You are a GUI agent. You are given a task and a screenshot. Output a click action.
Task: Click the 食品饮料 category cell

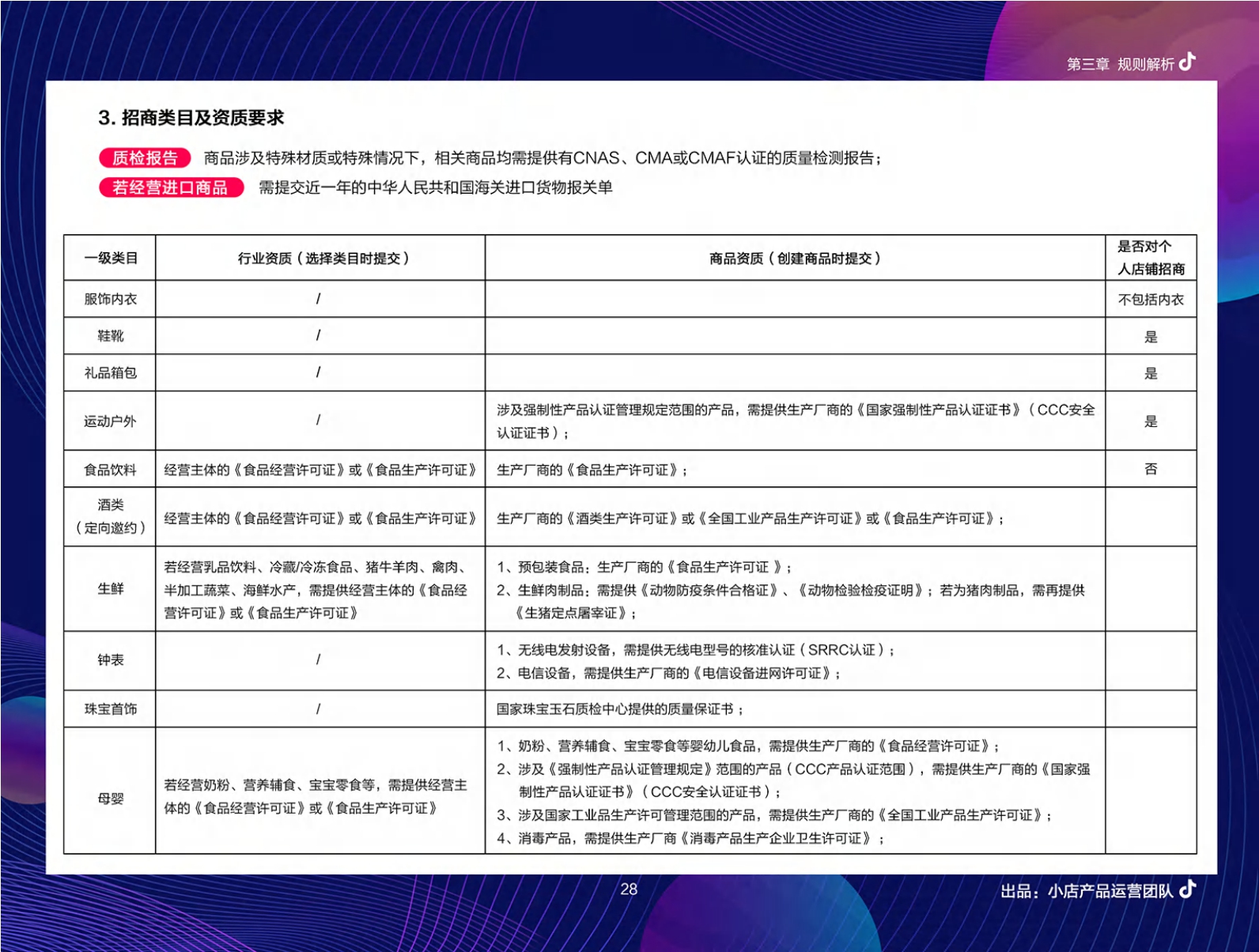tap(111, 470)
